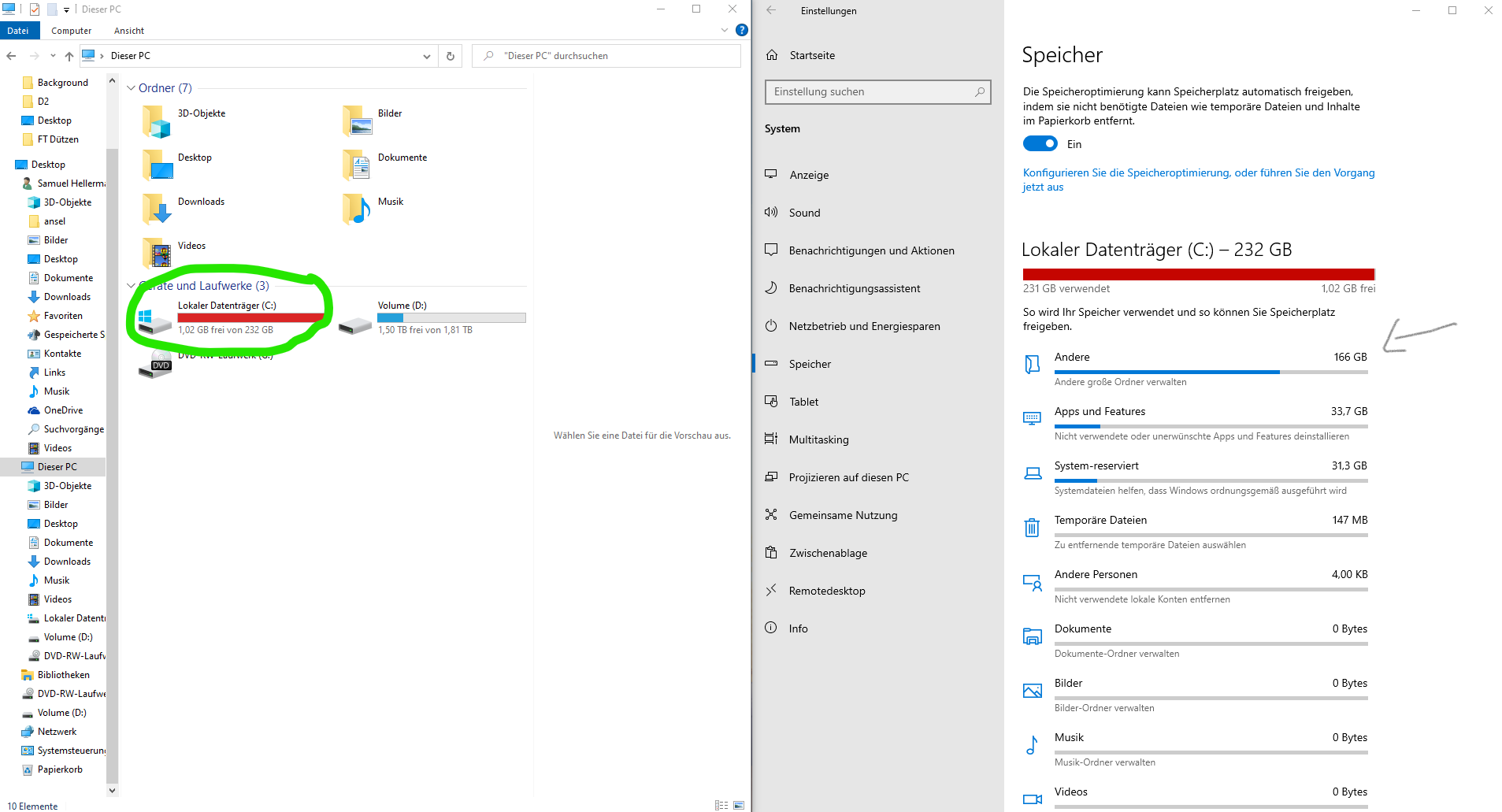Click the Startseite home icon
The width and height of the screenshot is (1502, 812).
click(x=772, y=55)
